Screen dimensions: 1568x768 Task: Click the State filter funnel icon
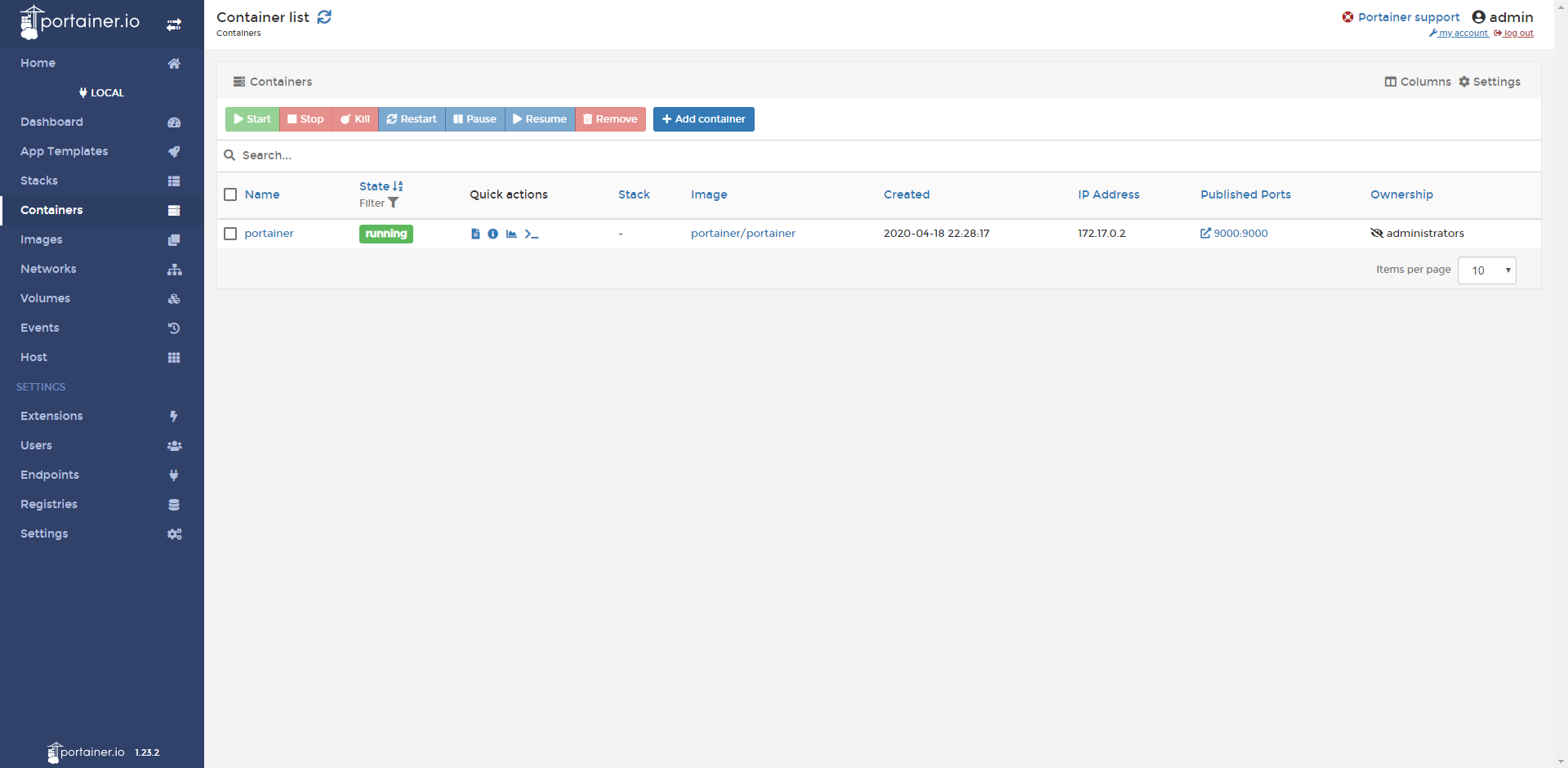click(393, 203)
